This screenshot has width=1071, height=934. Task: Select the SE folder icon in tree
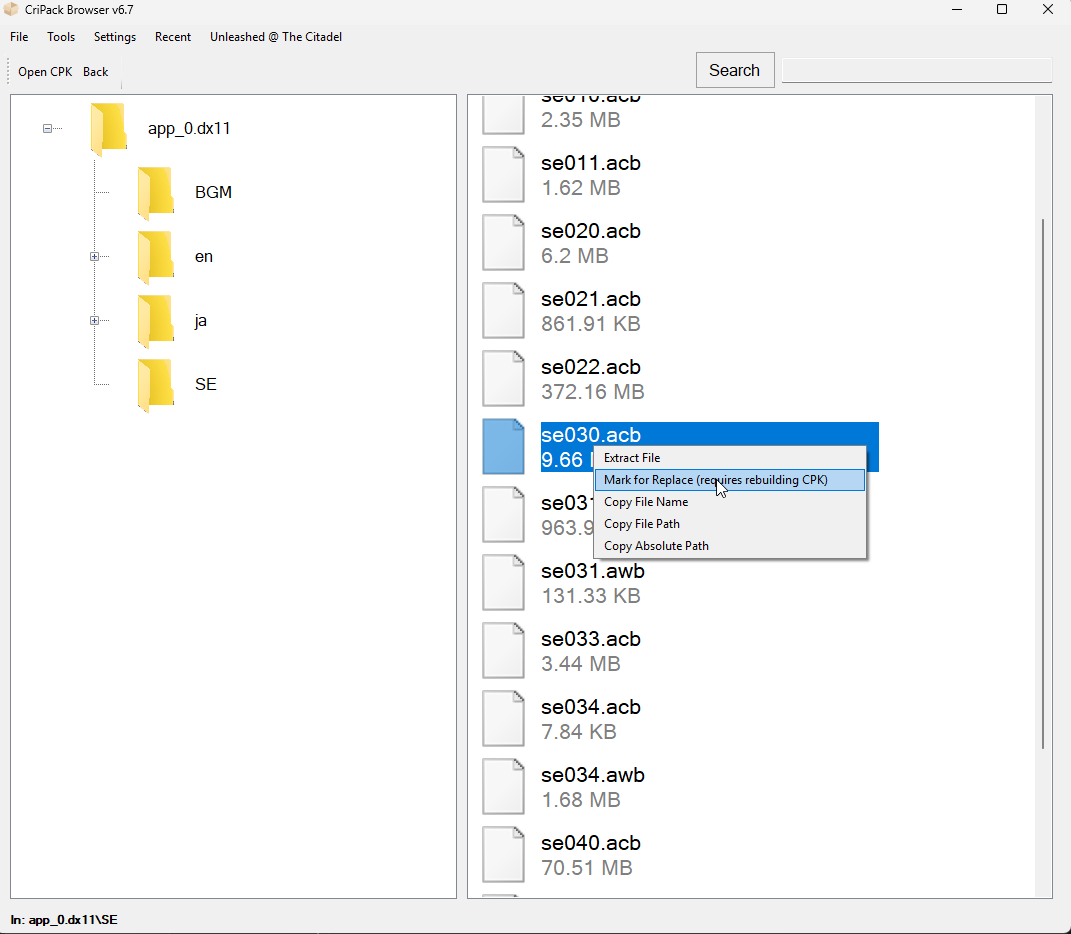coord(156,384)
